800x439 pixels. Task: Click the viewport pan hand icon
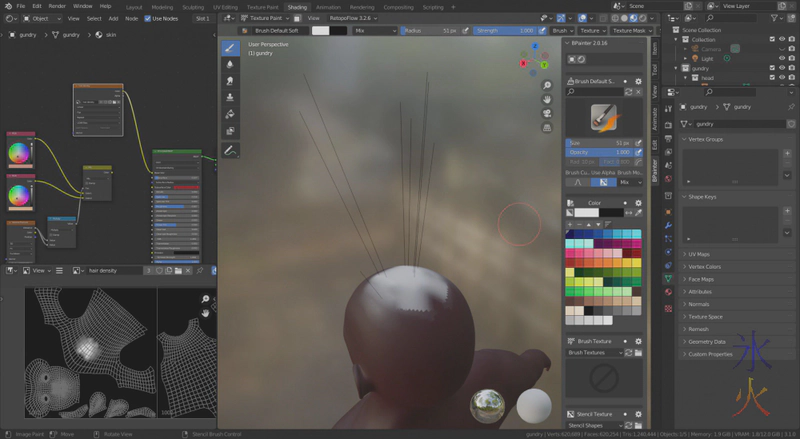546,99
